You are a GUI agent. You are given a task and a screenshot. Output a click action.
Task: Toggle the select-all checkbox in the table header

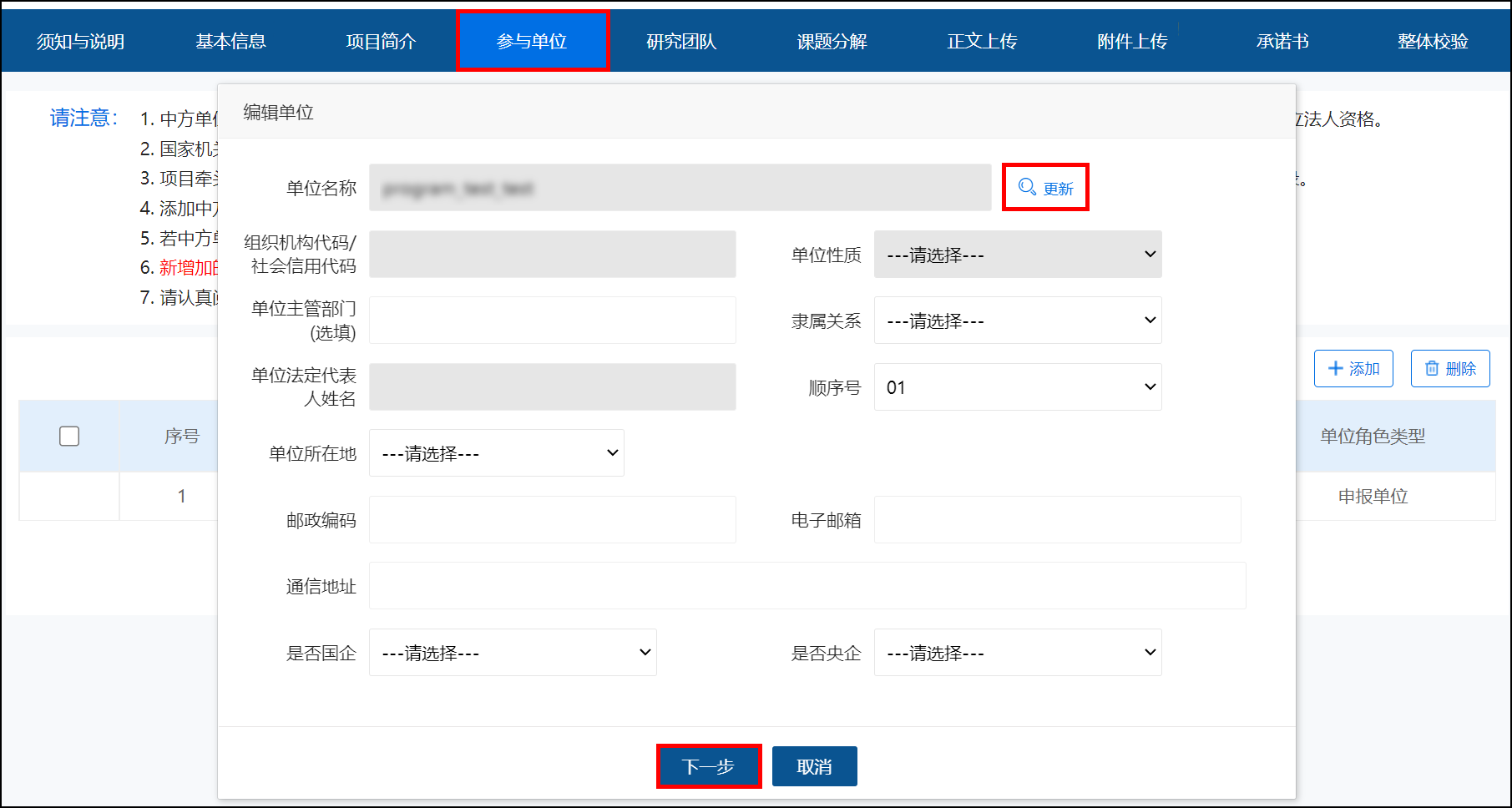coord(69,436)
